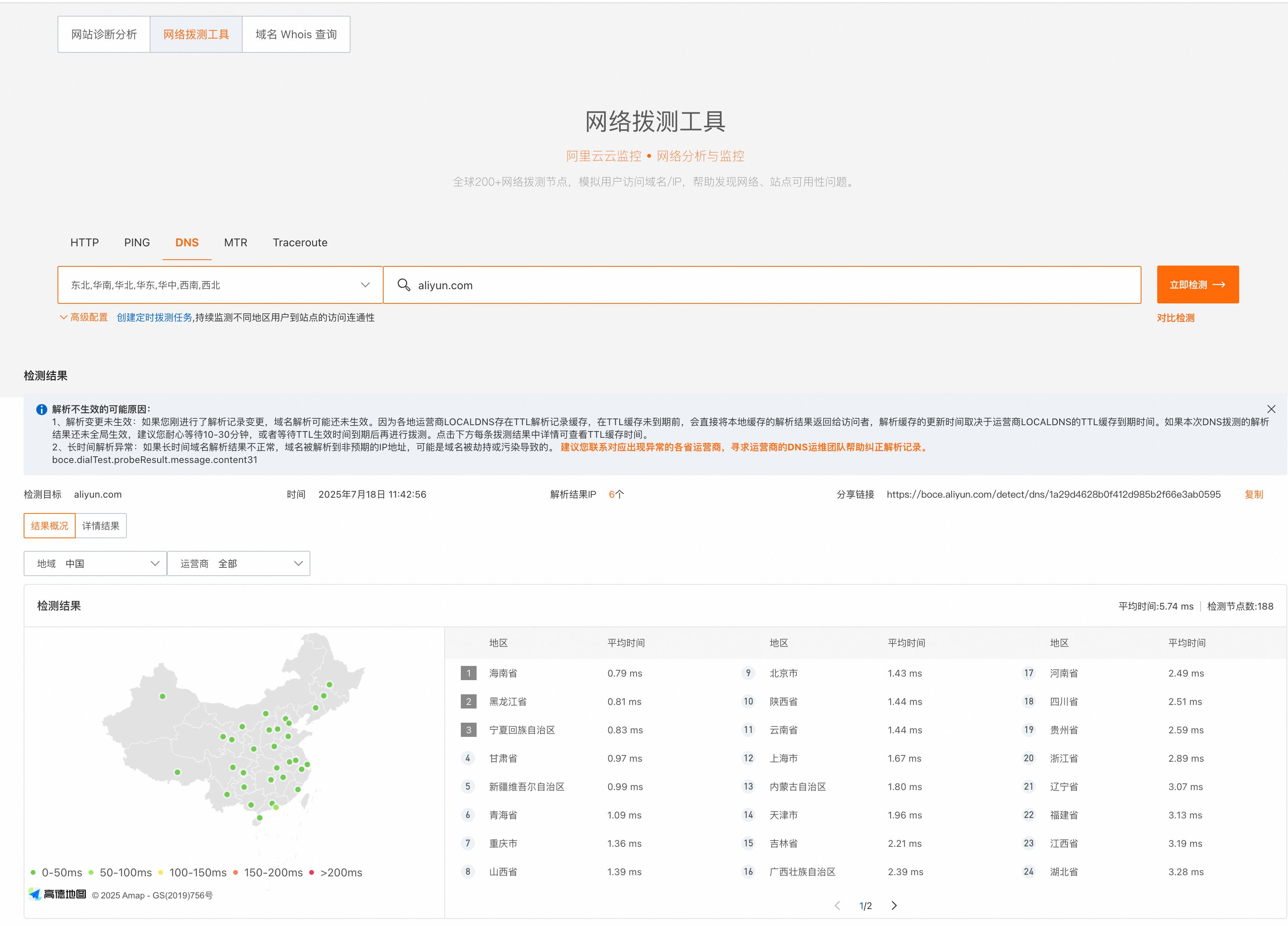Select the 网络拨测工具 tab

pyautogui.click(x=196, y=34)
